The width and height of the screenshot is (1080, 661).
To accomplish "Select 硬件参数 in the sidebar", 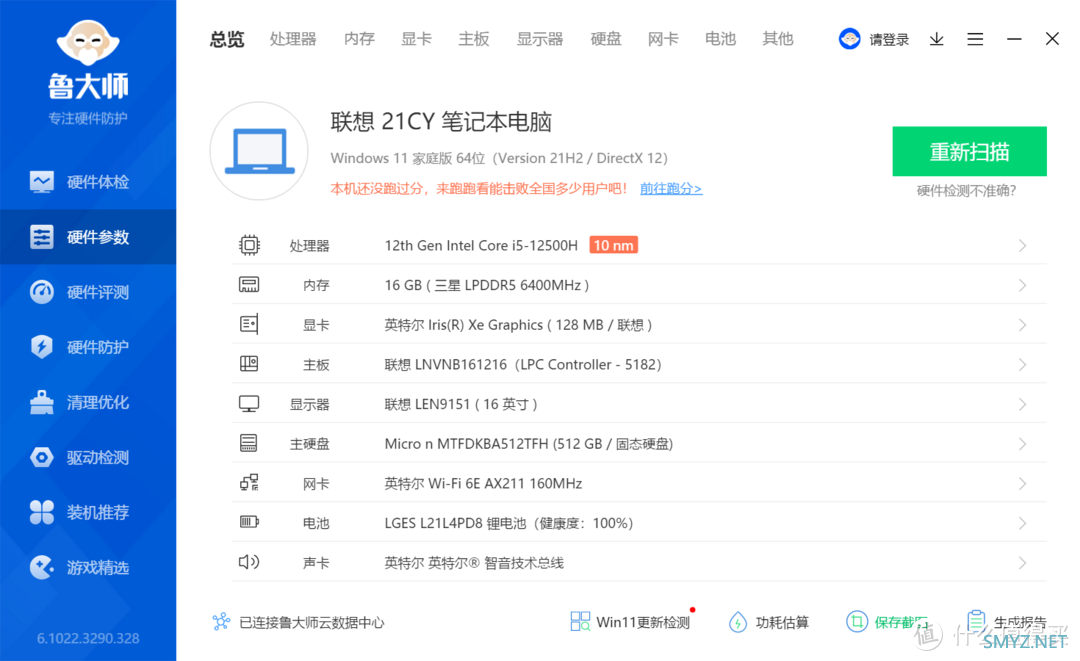I will 88,237.
